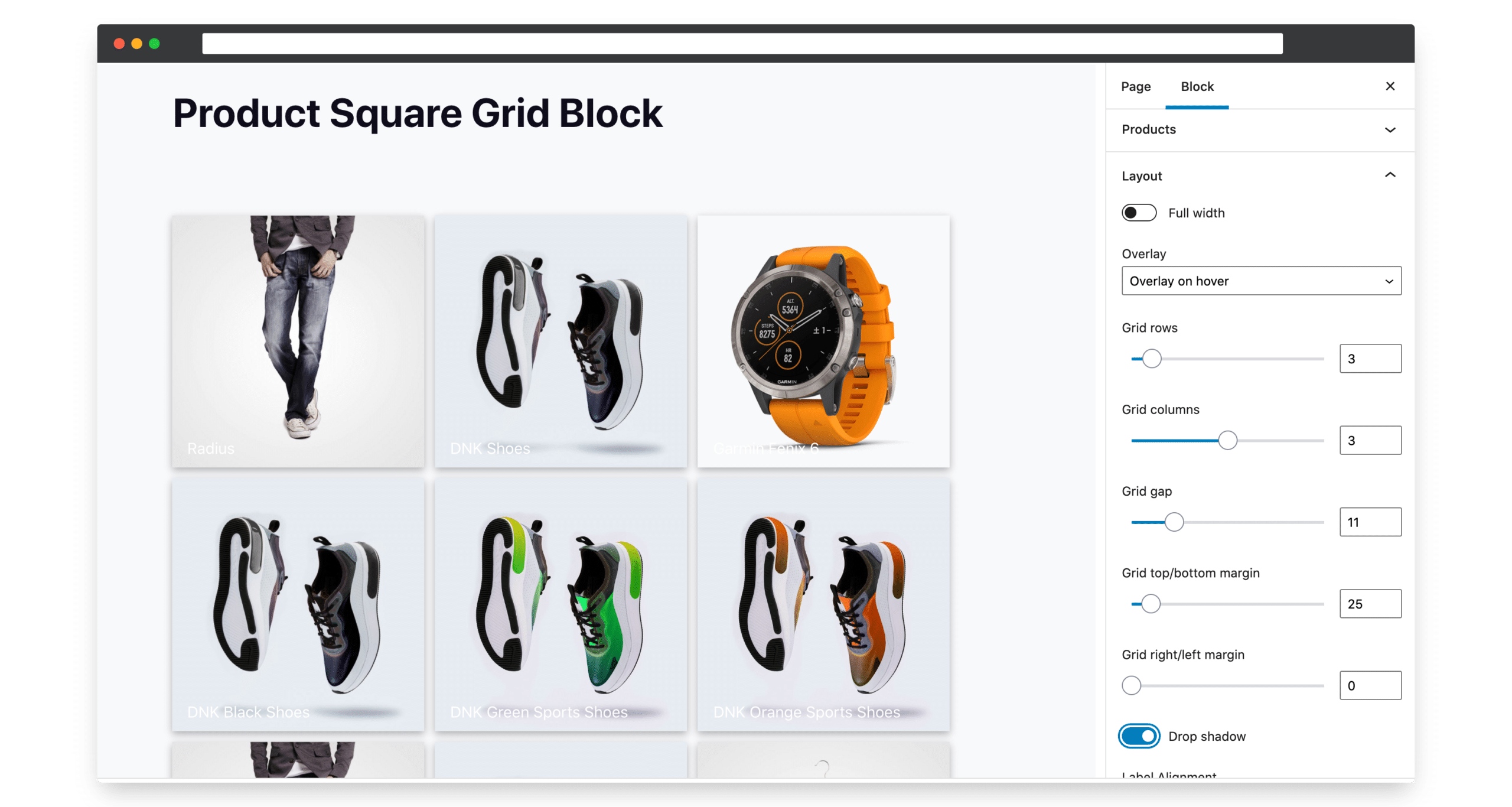Click the browser address bar

tap(742, 44)
